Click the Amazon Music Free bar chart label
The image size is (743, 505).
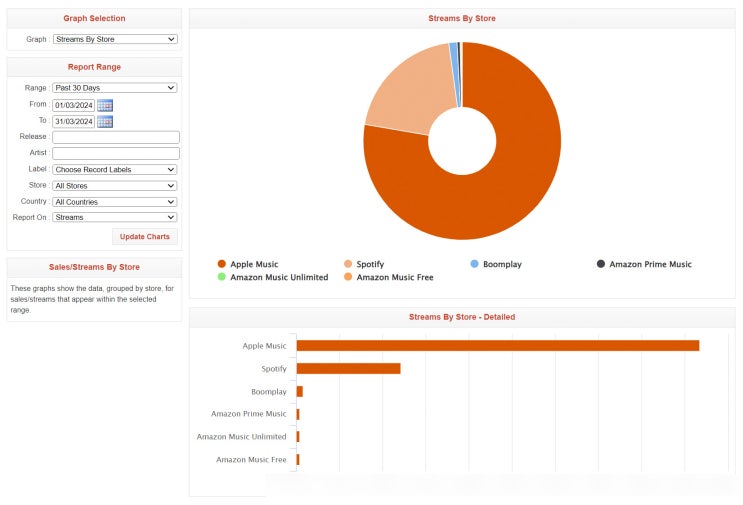click(251, 459)
